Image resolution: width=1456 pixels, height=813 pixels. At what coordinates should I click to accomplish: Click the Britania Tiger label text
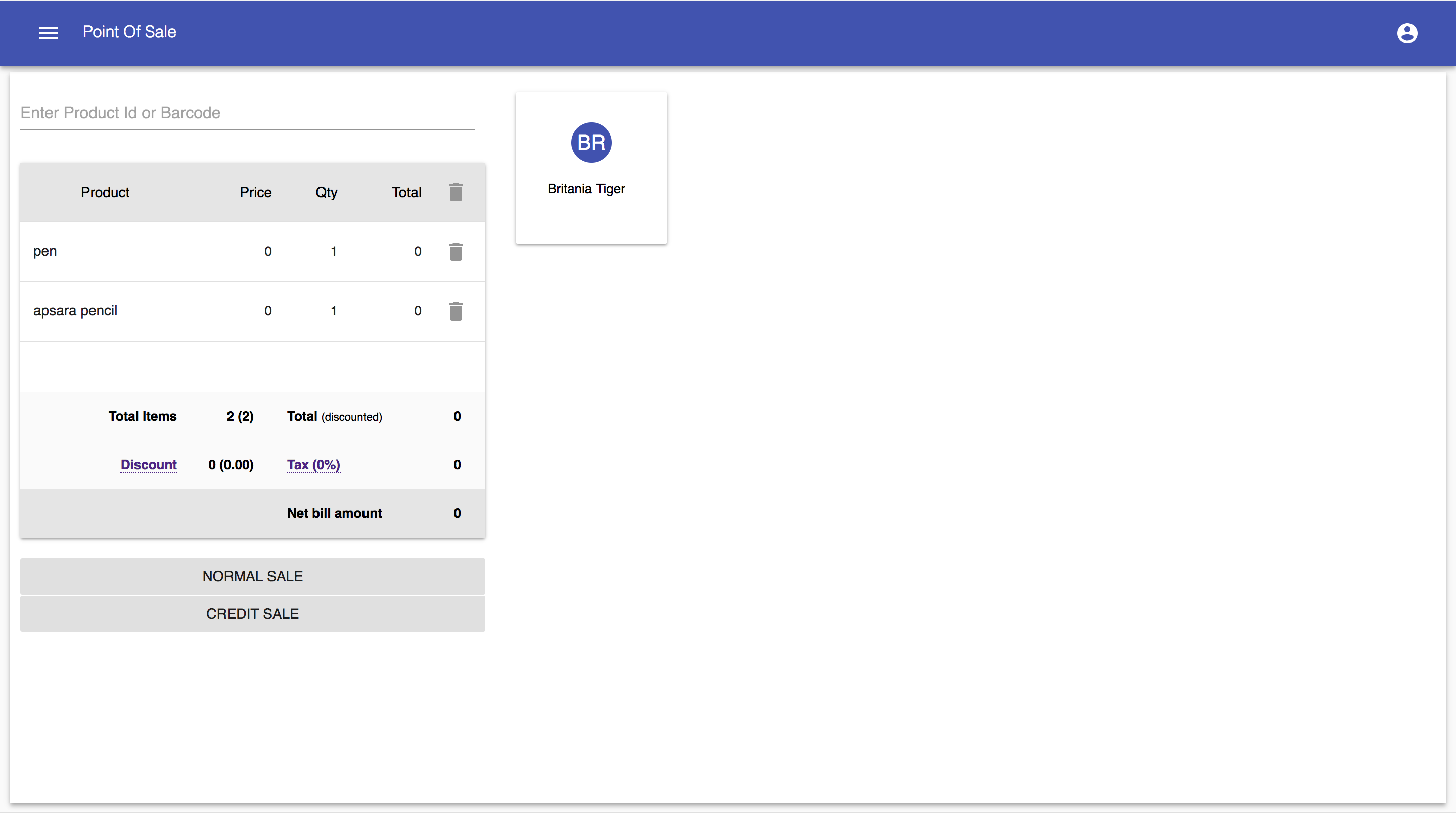pyautogui.click(x=585, y=189)
